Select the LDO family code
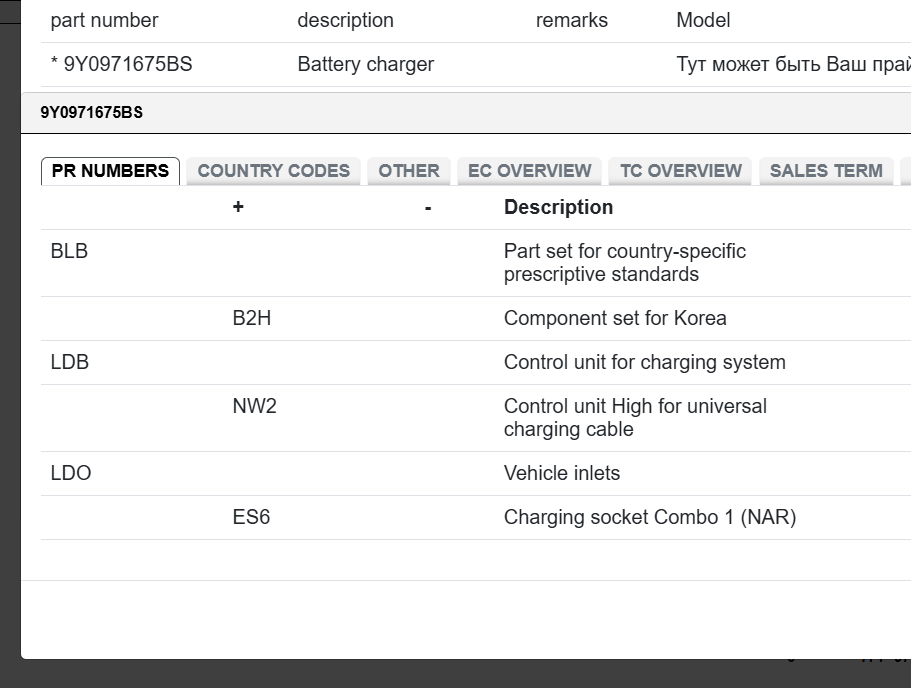Screen dimensions: 911x688 coord(70,474)
